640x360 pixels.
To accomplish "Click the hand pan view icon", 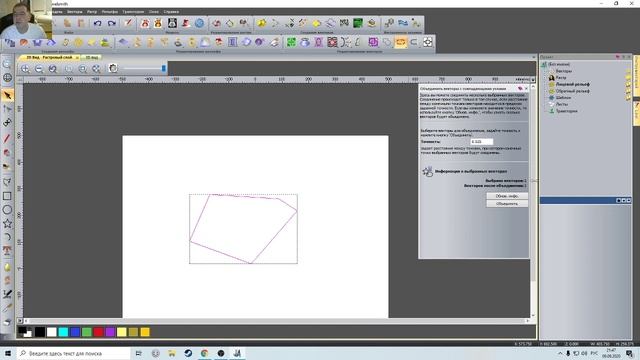I will click(x=113, y=69).
